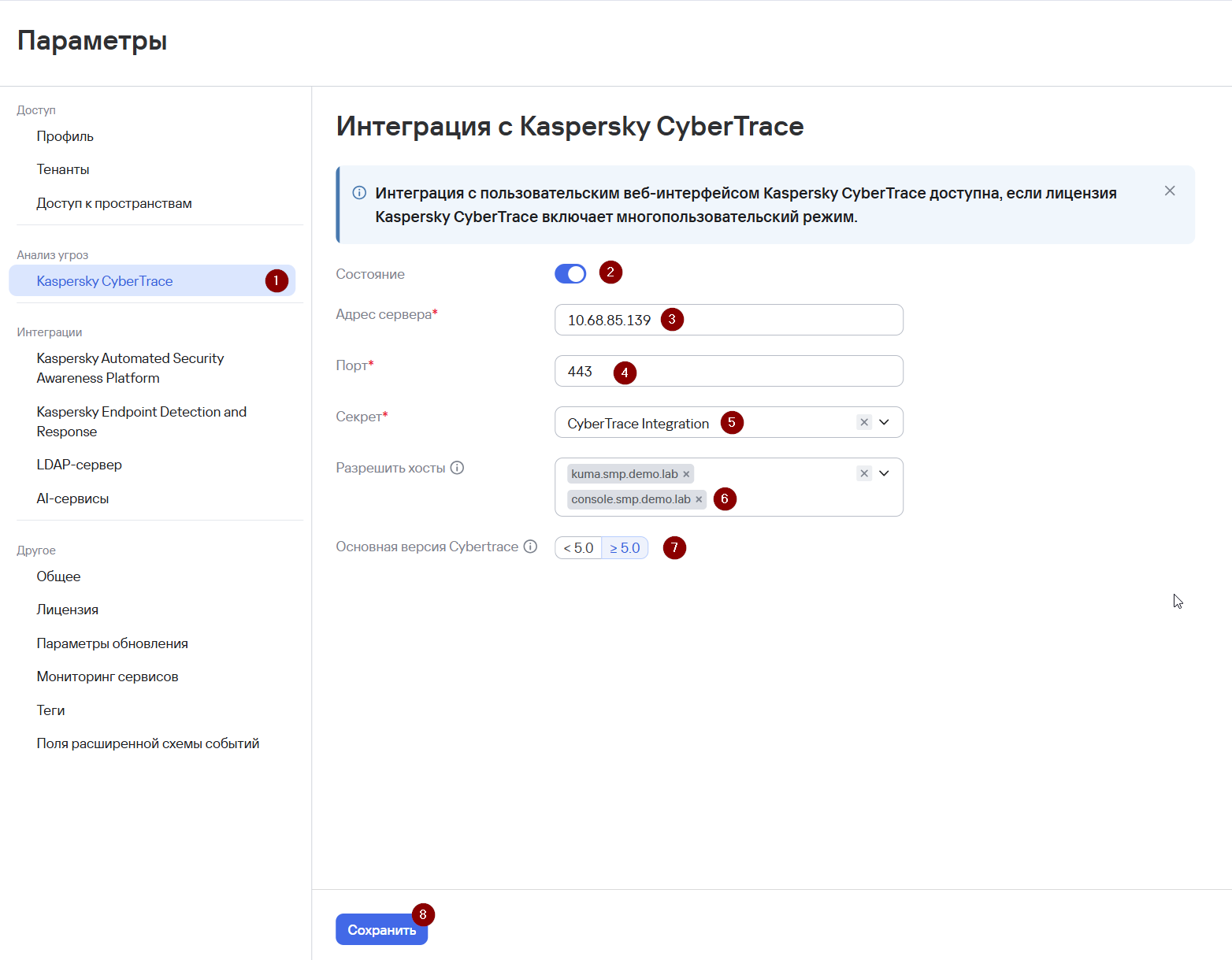The width and height of the screenshot is (1232, 960).
Task: Select Kaspersky CyberTrace in sidebar
Action: click(152, 281)
